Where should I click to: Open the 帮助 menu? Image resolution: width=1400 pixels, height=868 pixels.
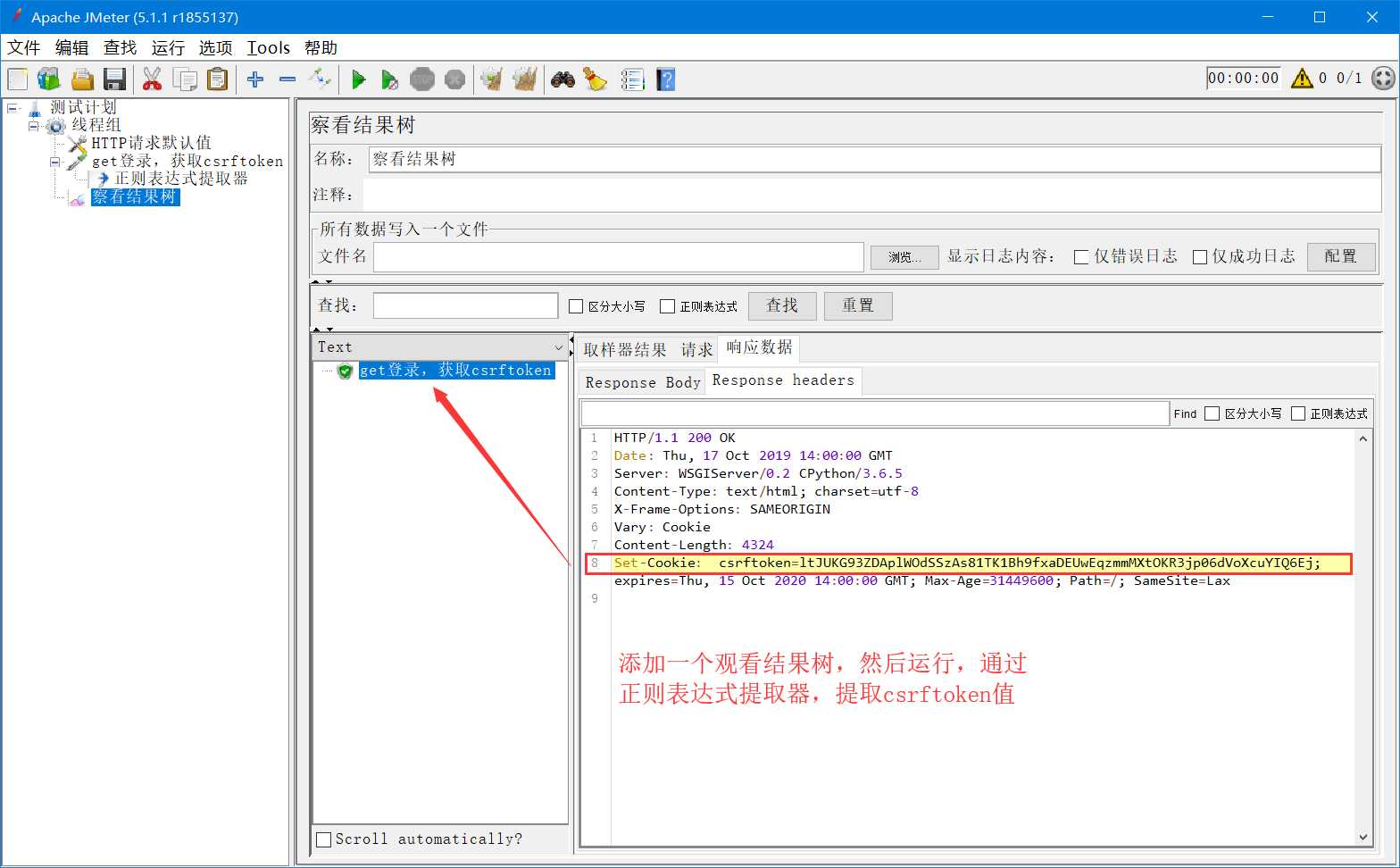[x=321, y=47]
